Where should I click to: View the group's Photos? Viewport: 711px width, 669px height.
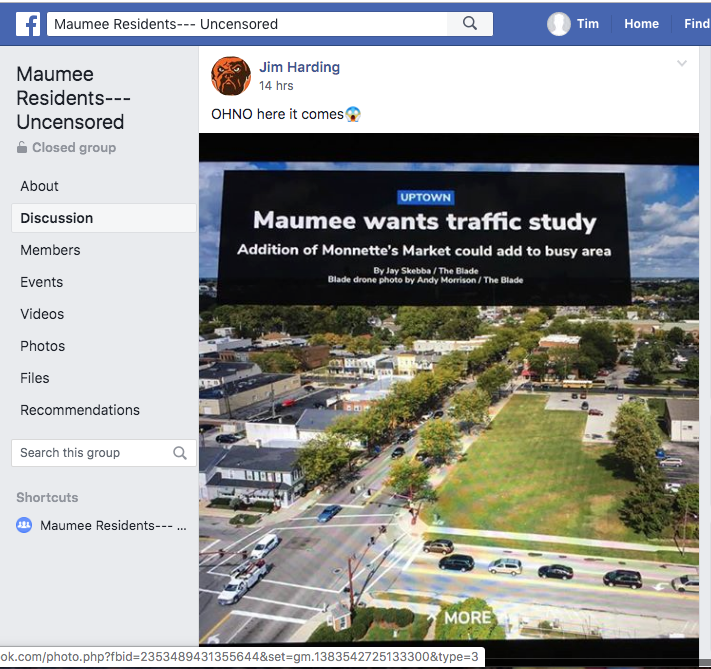coord(43,346)
